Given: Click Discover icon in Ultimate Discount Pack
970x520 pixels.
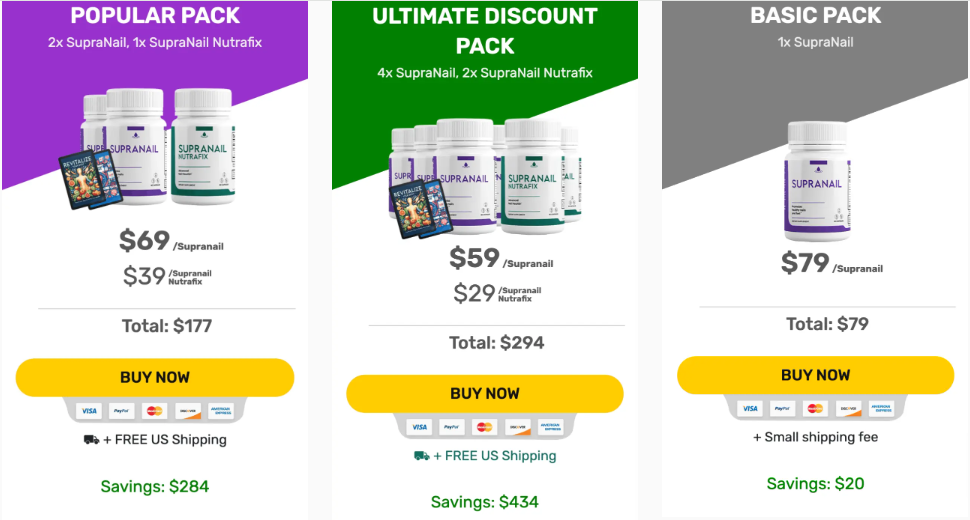Looking at the screenshot, I should tap(517, 427).
